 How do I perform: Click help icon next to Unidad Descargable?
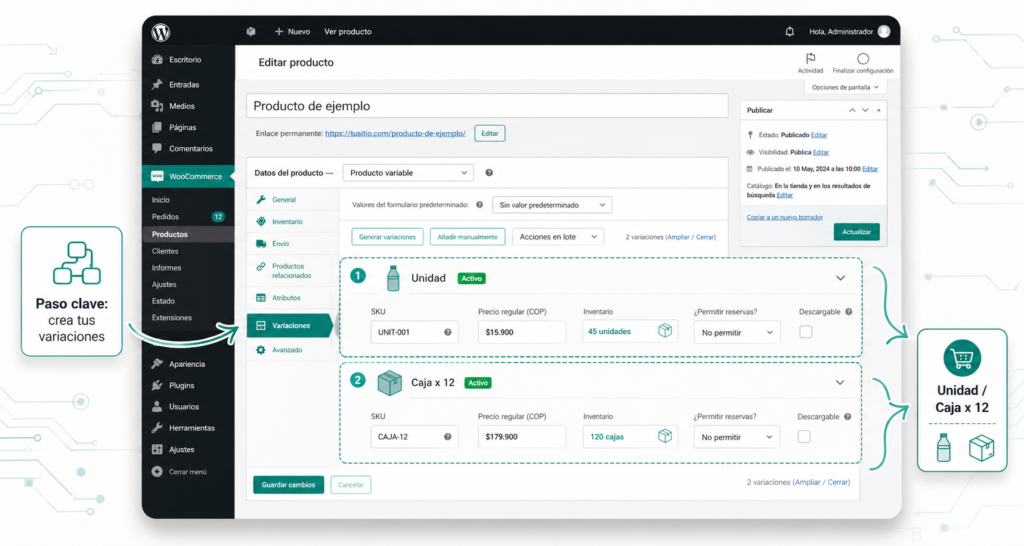[848, 312]
